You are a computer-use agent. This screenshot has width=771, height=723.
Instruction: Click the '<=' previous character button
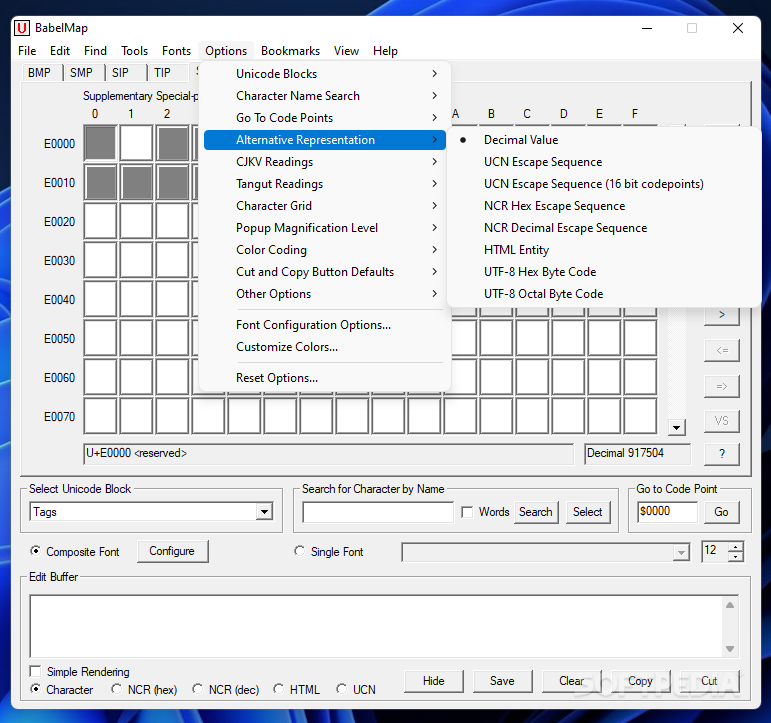pos(722,351)
